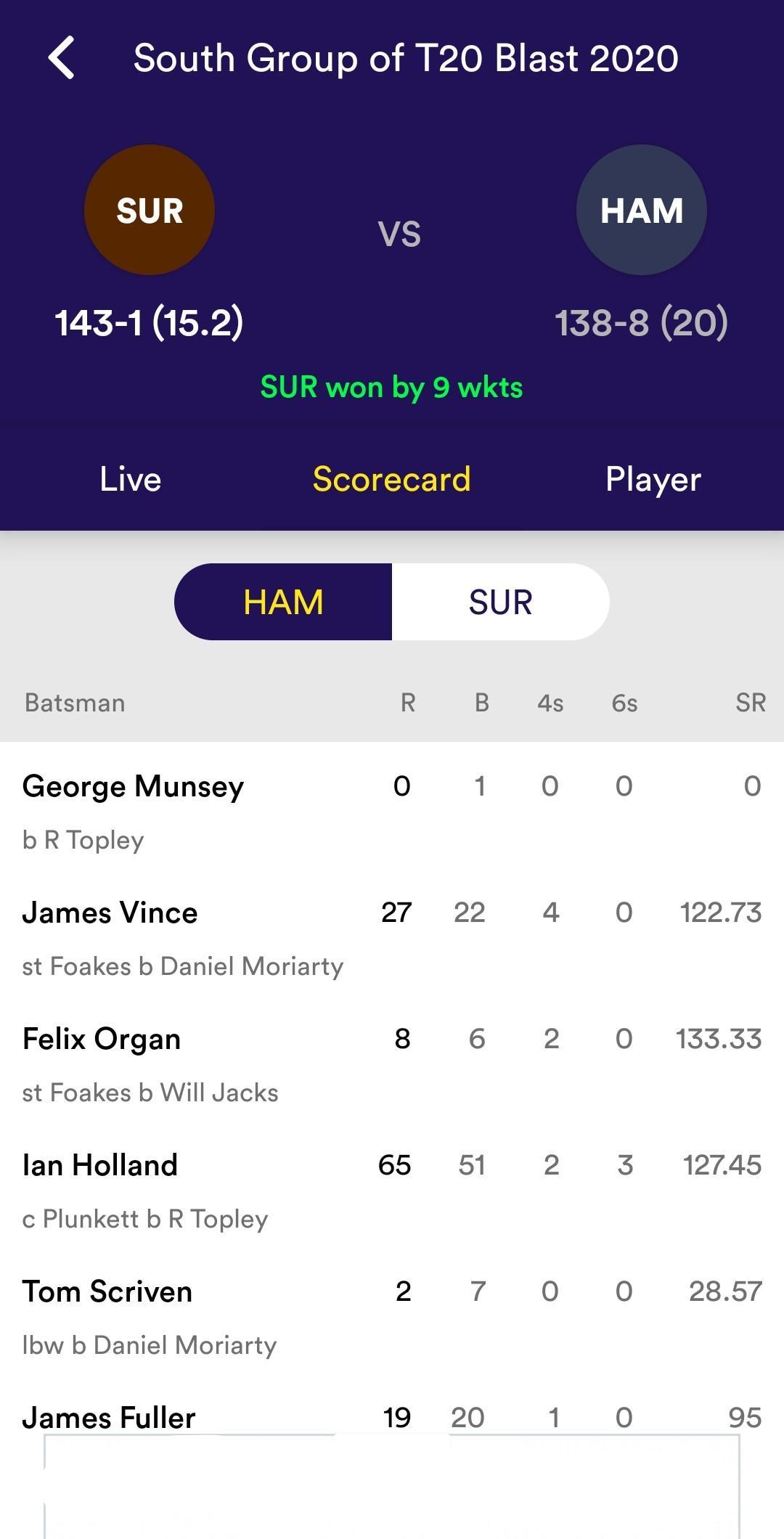The width and height of the screenshot is (784, 1539).
Task: Open George Munsey's batting row
Action: pos(392,812)
